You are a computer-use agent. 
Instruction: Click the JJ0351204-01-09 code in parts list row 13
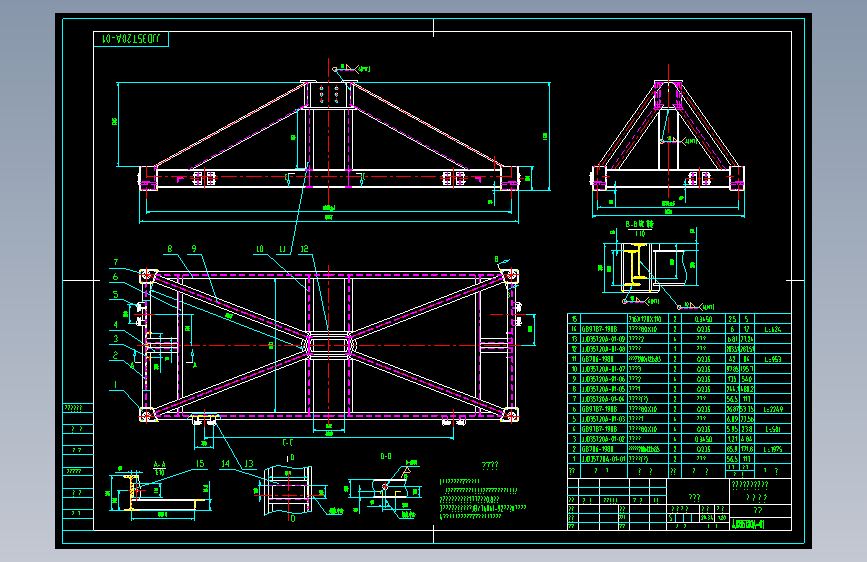click(x=603, y=339)
